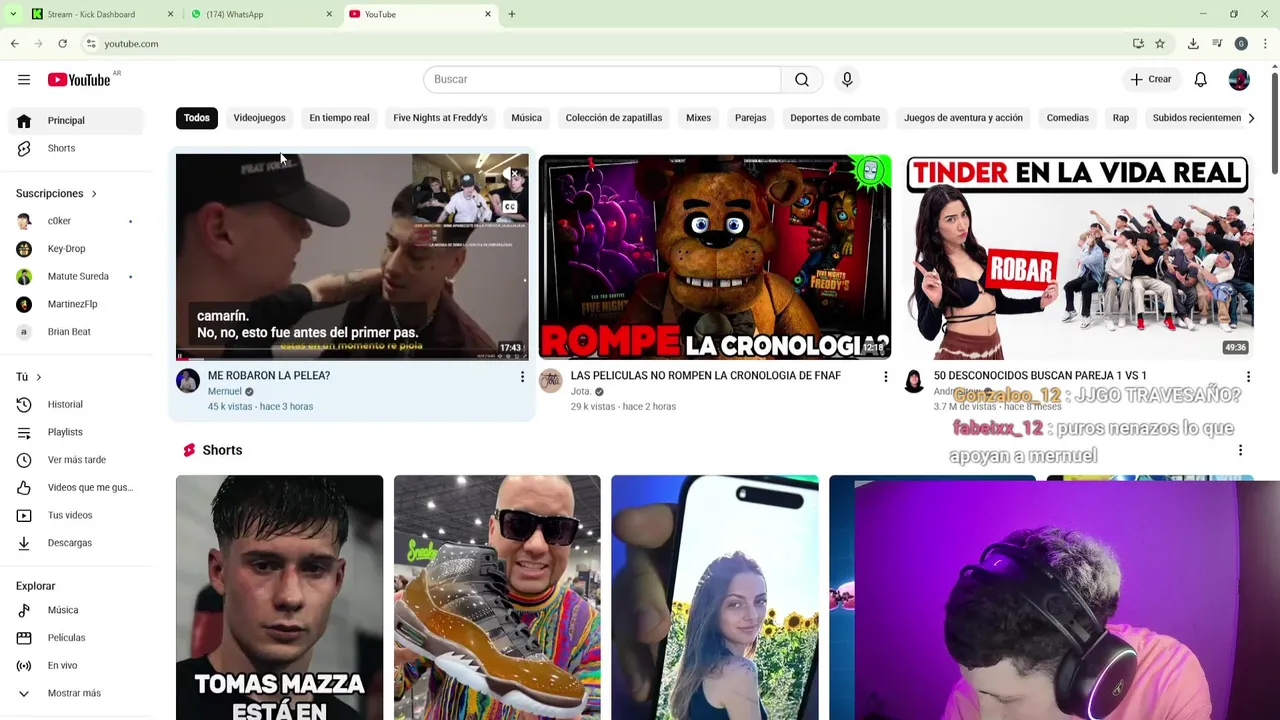Open Películas under Explorar

tap(78, 638)
